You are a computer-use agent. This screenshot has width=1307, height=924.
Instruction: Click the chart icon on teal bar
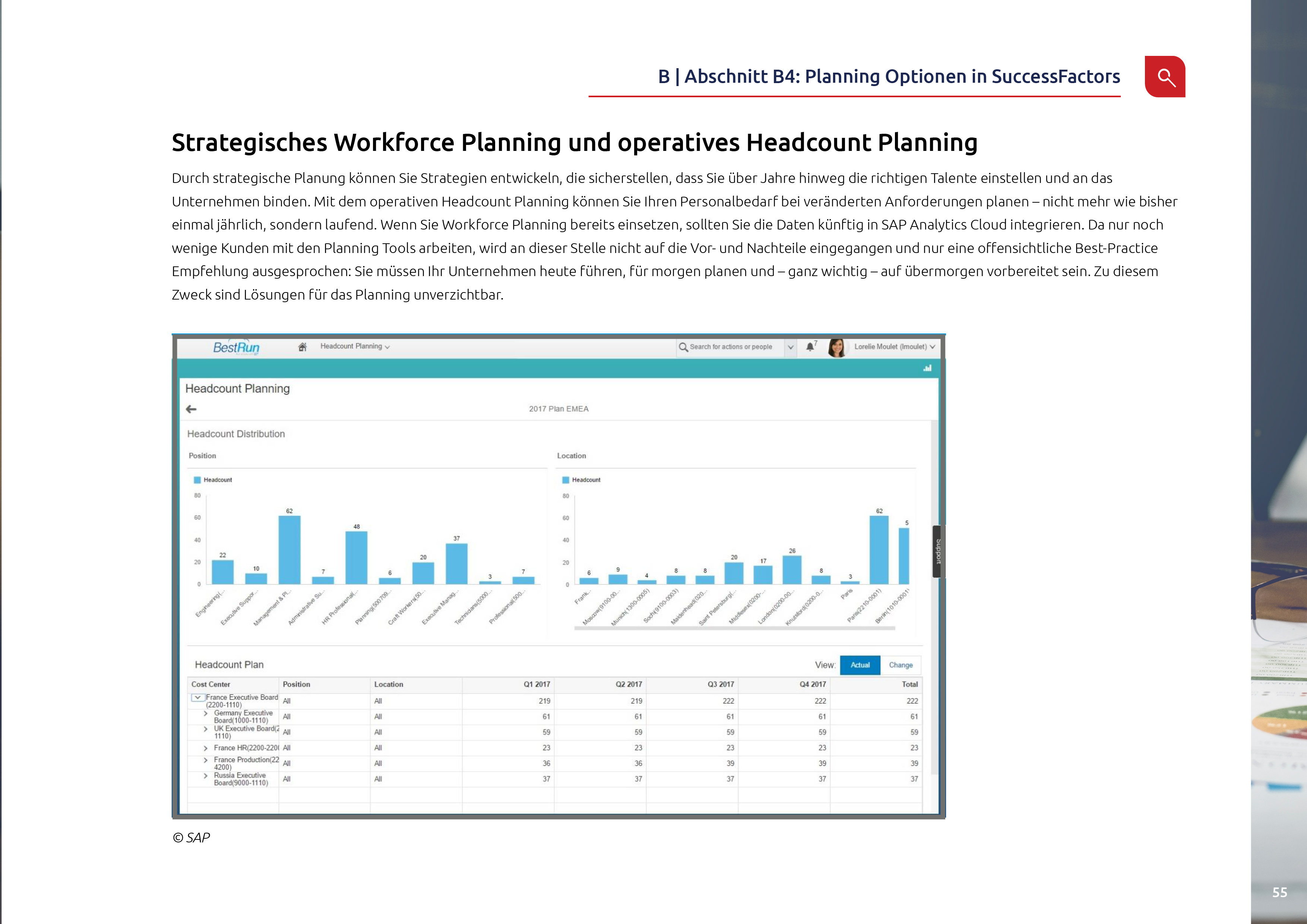927,368
